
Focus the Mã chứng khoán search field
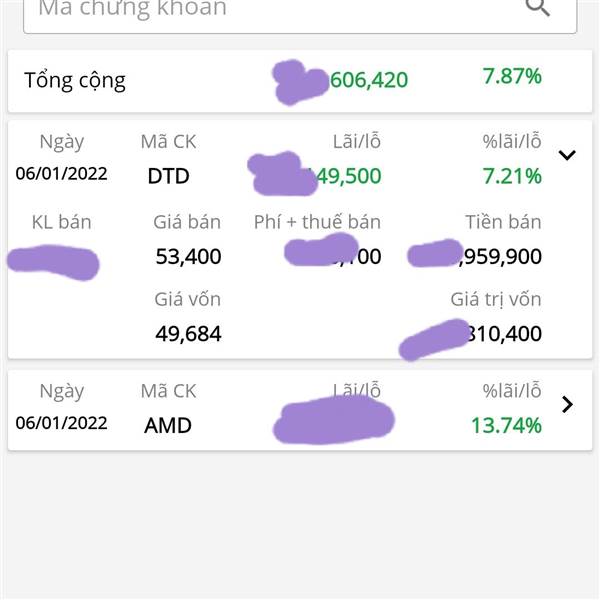pos(300,16)
